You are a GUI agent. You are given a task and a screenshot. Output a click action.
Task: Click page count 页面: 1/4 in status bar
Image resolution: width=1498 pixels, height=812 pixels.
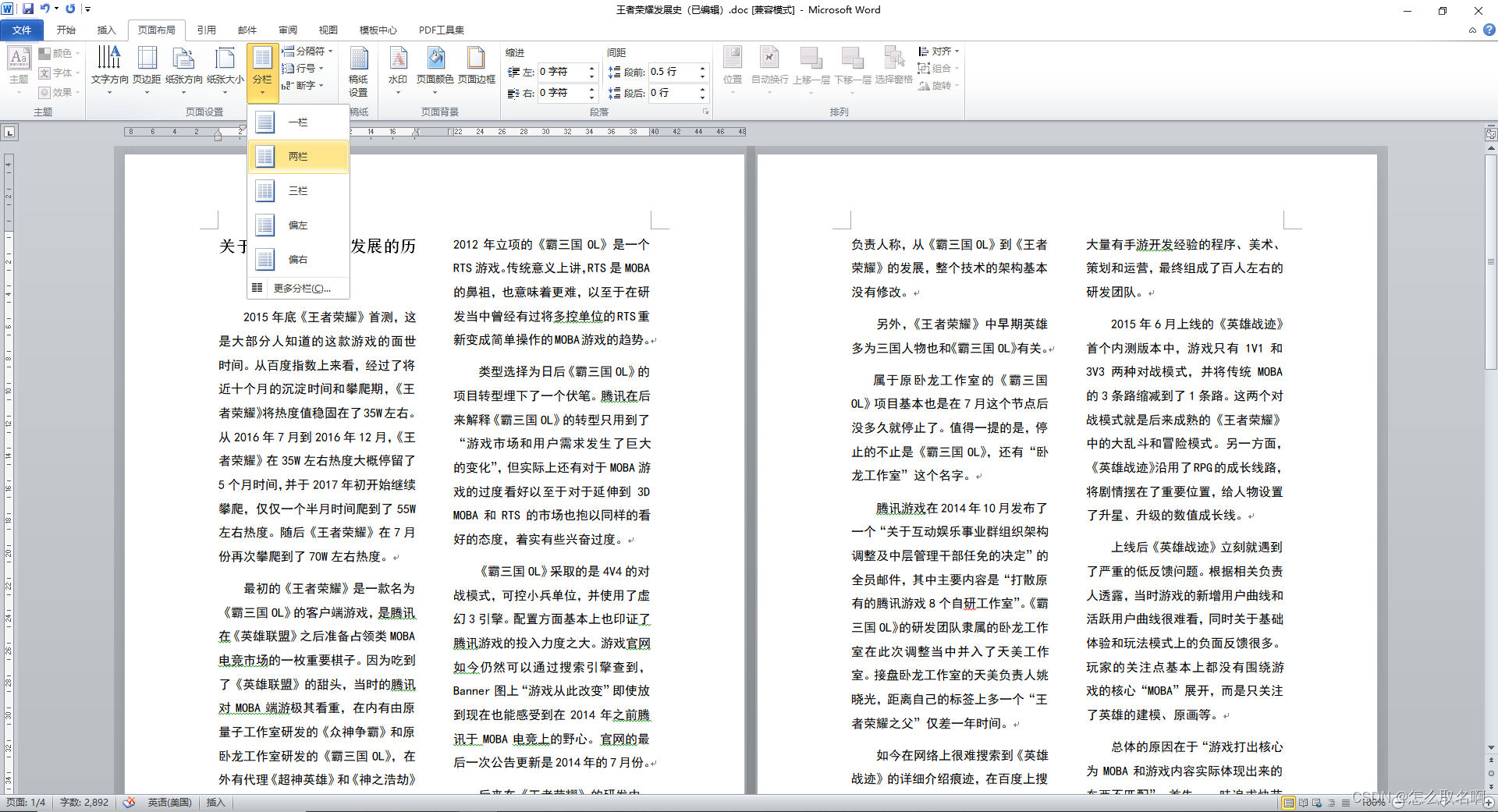point(26,802)
